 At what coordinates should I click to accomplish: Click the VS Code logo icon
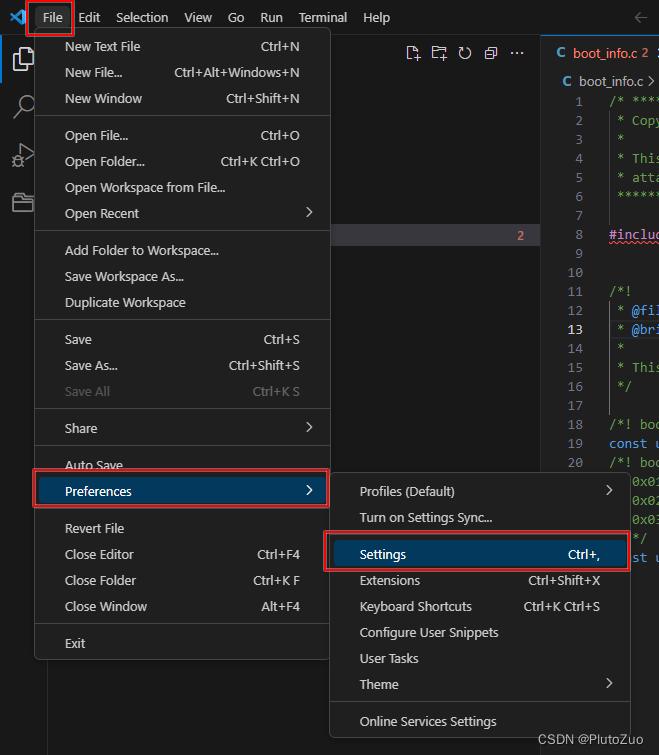[18, 17]
